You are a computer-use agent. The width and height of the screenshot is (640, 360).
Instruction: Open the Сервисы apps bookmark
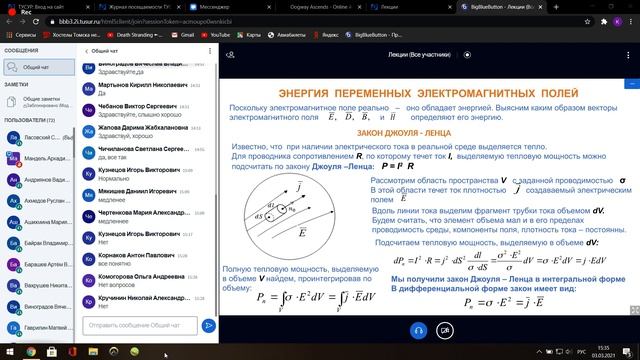tap(21, 35)
